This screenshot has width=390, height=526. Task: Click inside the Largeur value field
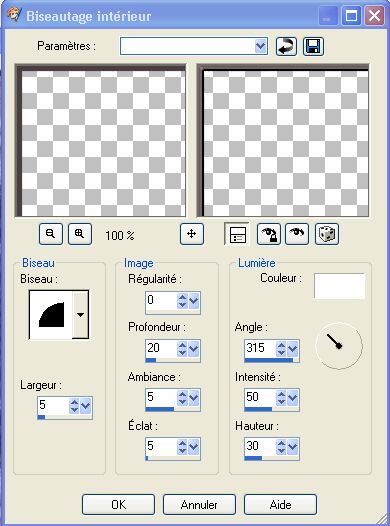point(53,405)
